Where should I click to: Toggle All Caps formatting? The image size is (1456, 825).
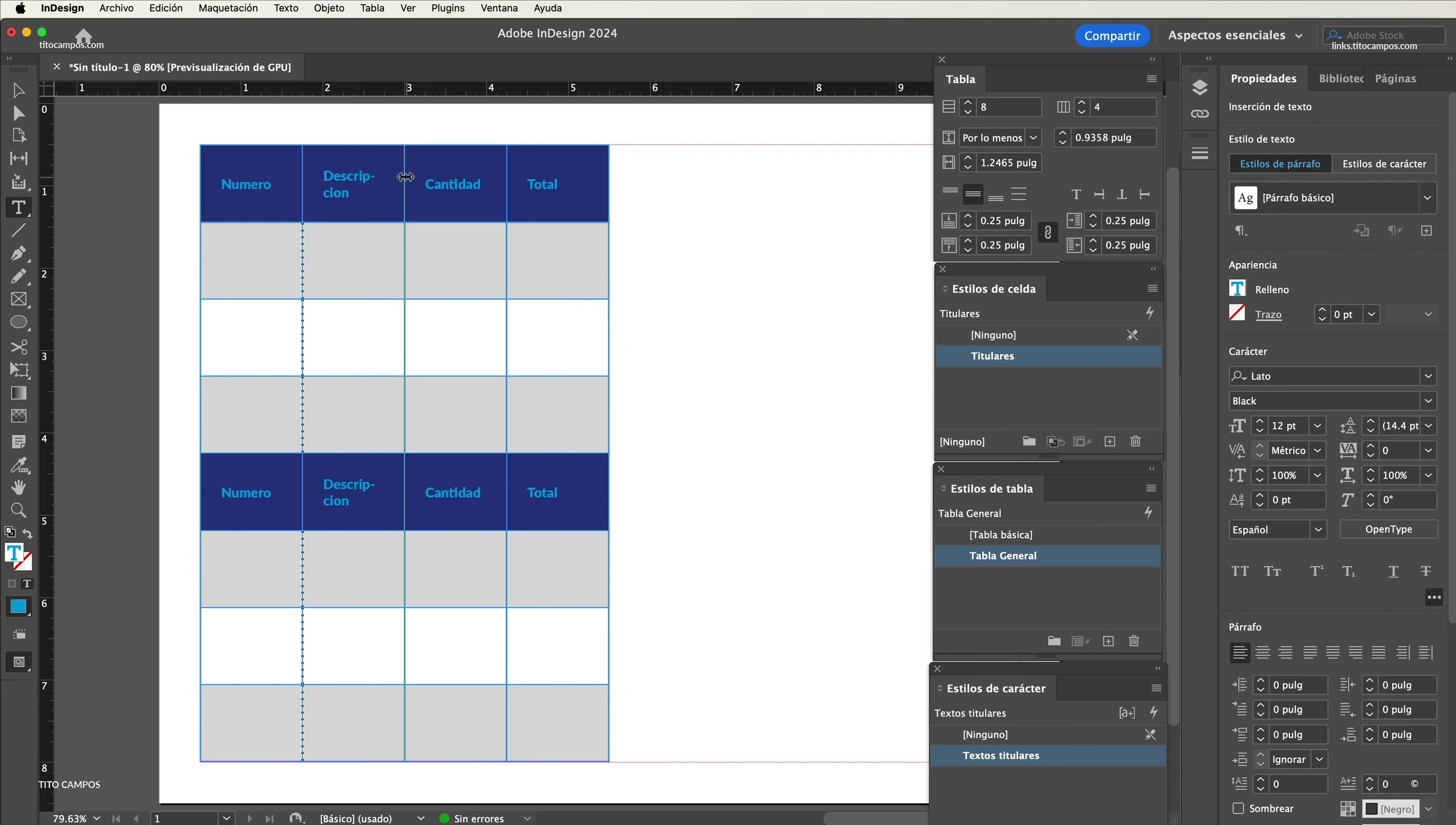click(x=1239, y=571)
